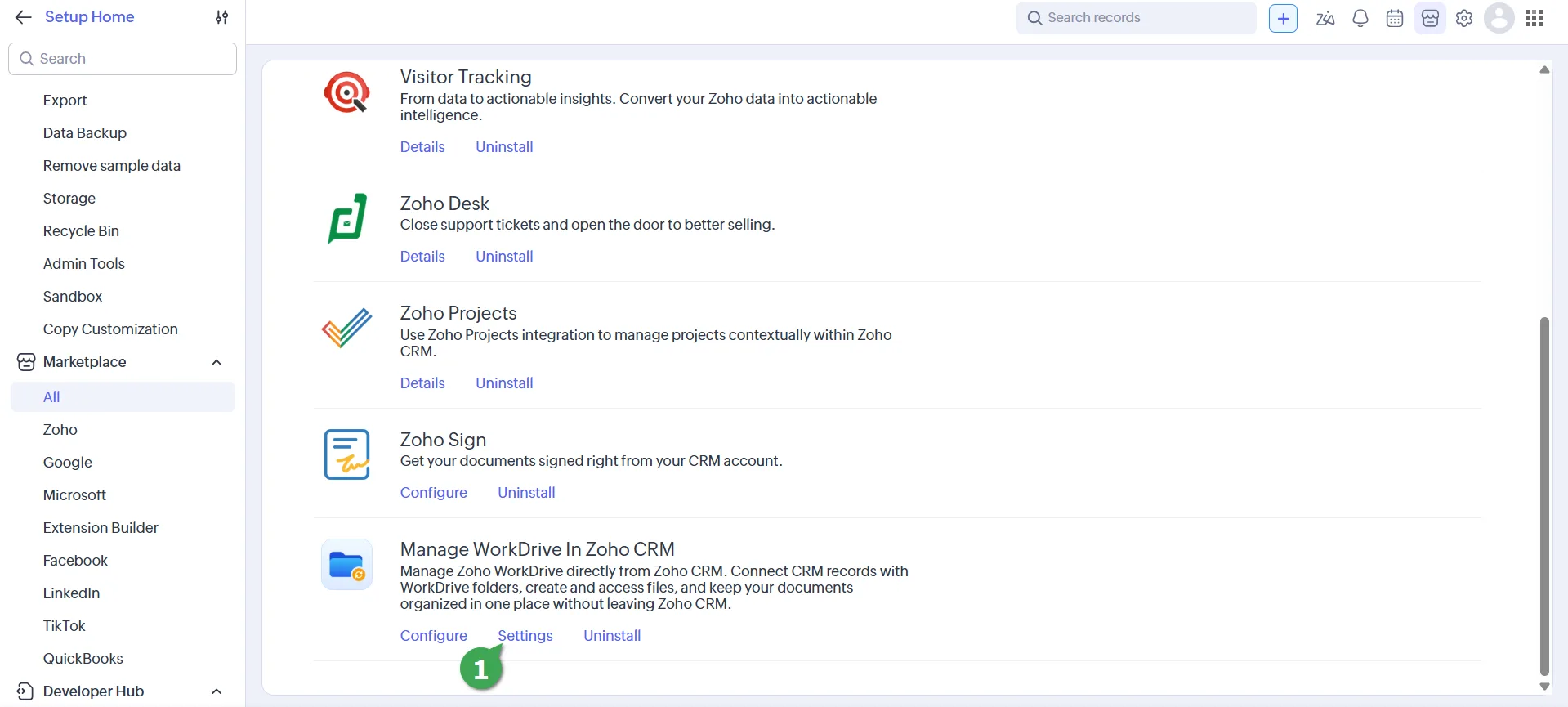1568x707 pixels.
Task: Configure the Zoho Sign integration
Action: (434, 493)
